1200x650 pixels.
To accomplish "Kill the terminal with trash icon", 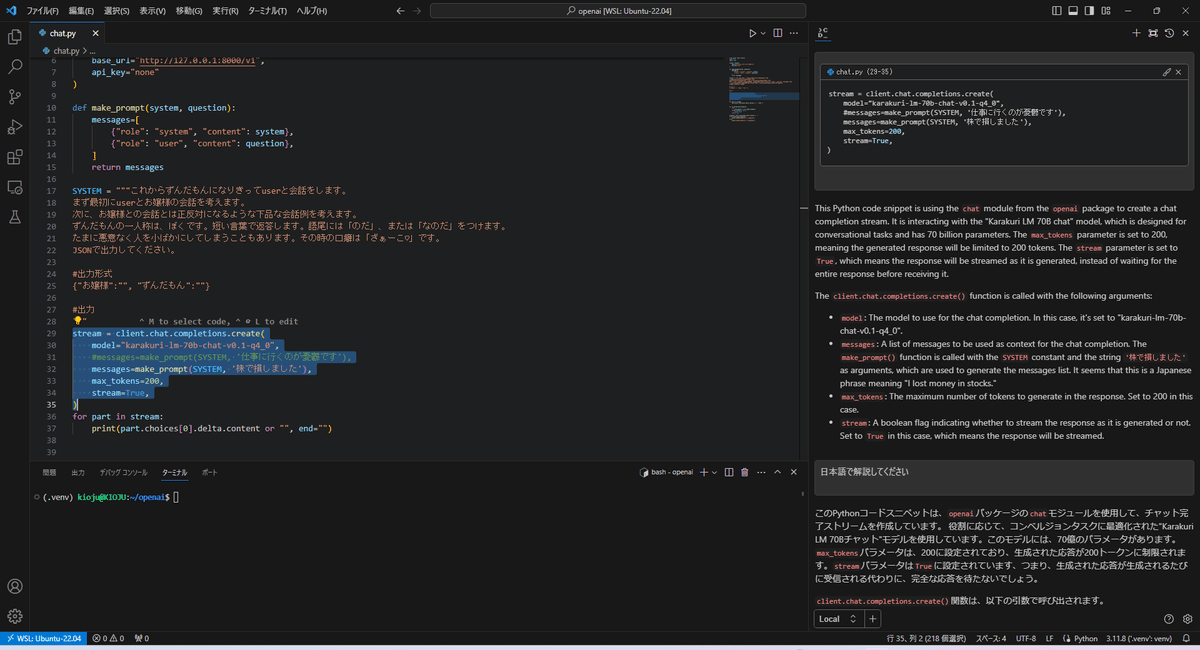I will 744,472.
